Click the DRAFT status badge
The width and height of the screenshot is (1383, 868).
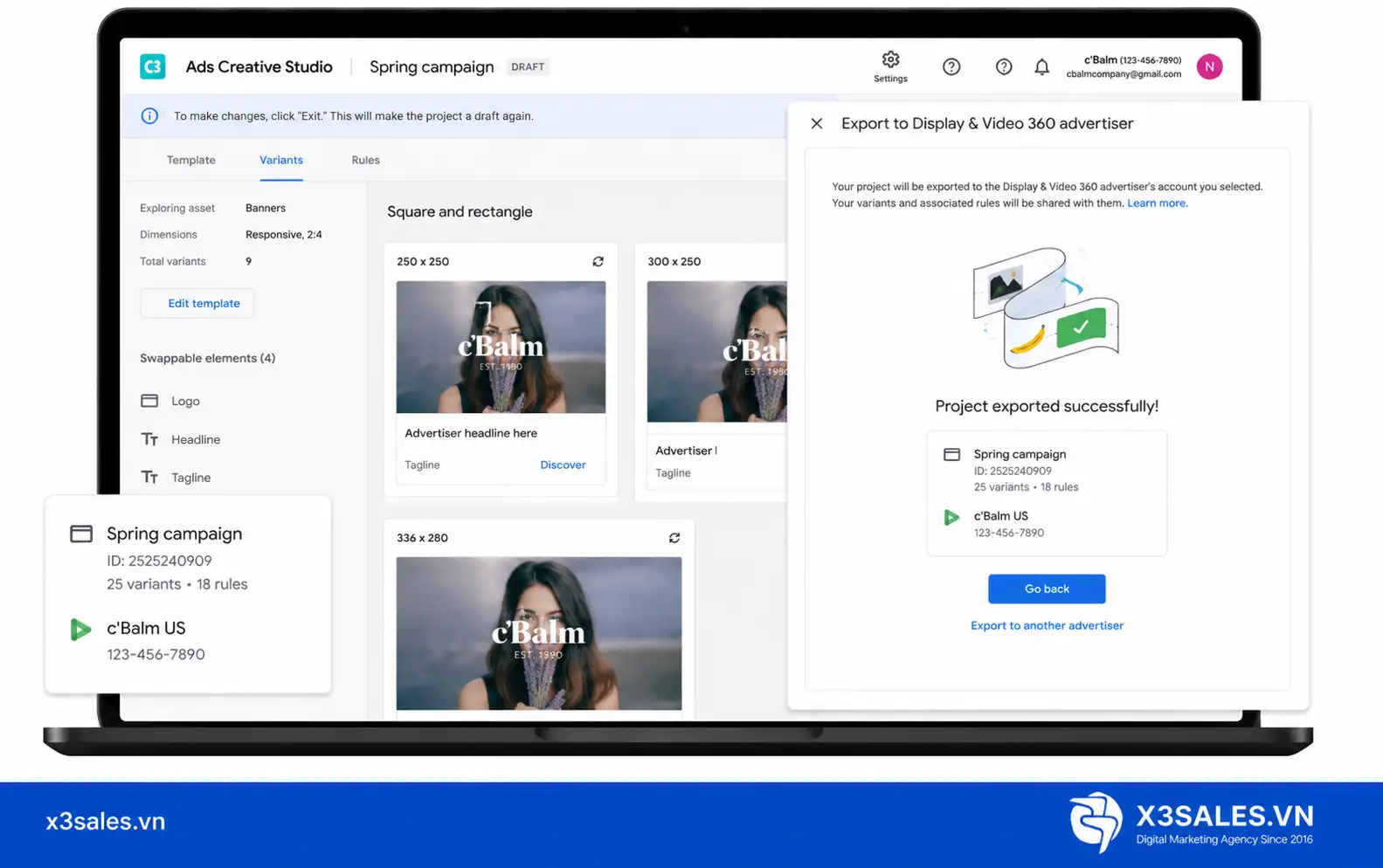[528, 66]
